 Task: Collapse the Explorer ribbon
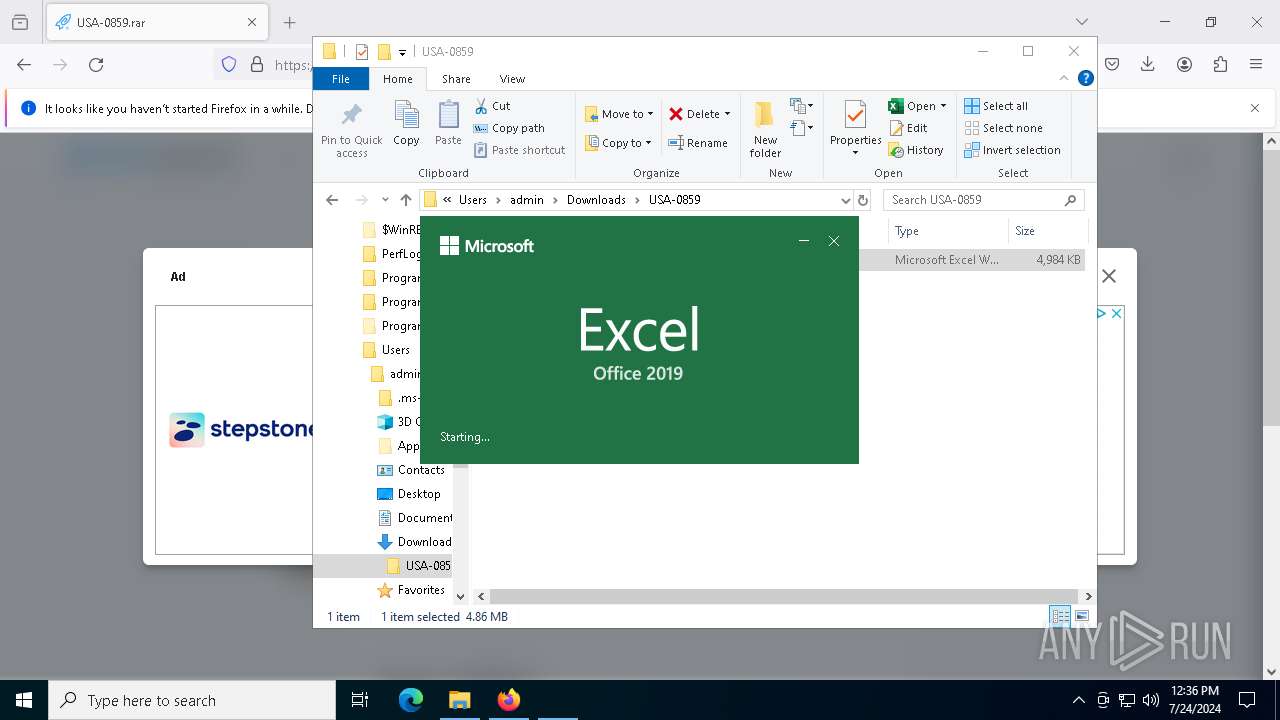pyautogui.click(x=1064, y=78)
